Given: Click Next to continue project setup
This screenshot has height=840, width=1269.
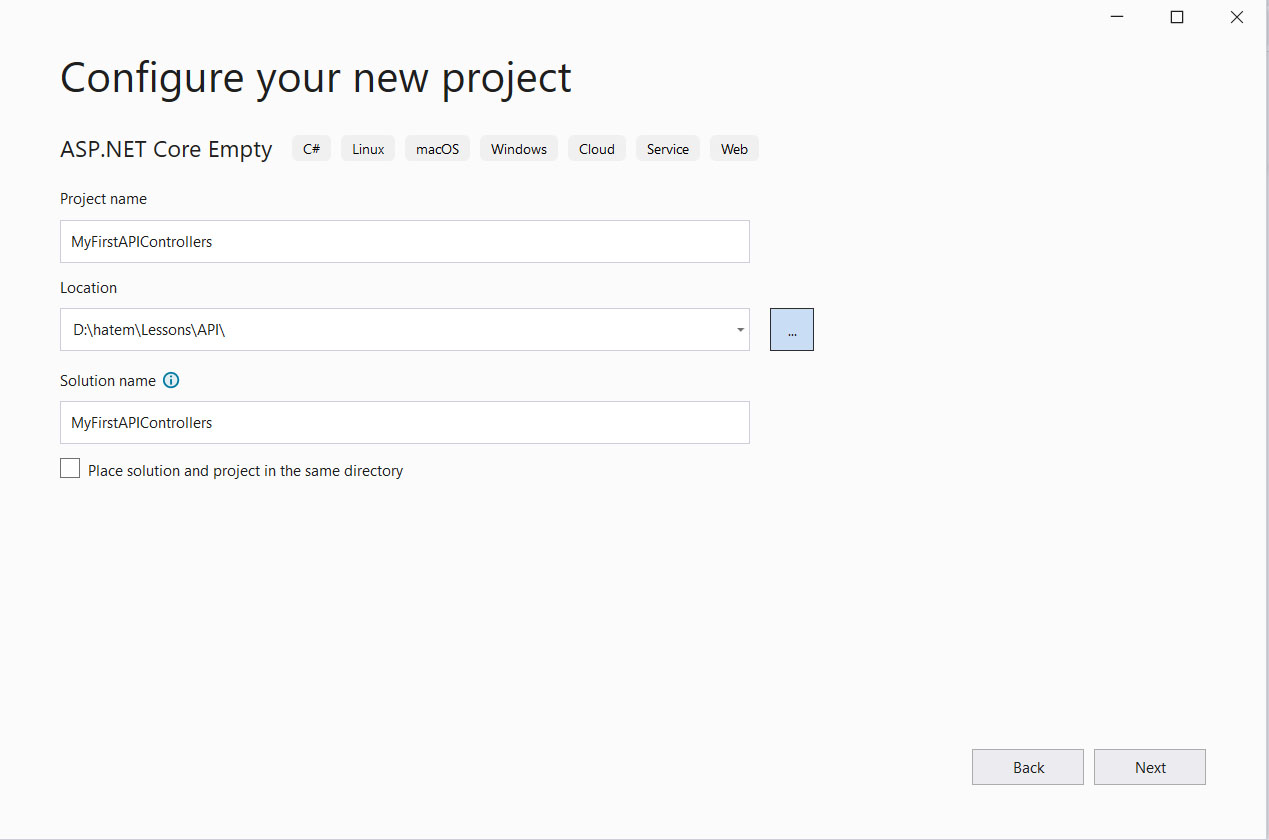Looking at the screenshot, I should click(1150, 767).
